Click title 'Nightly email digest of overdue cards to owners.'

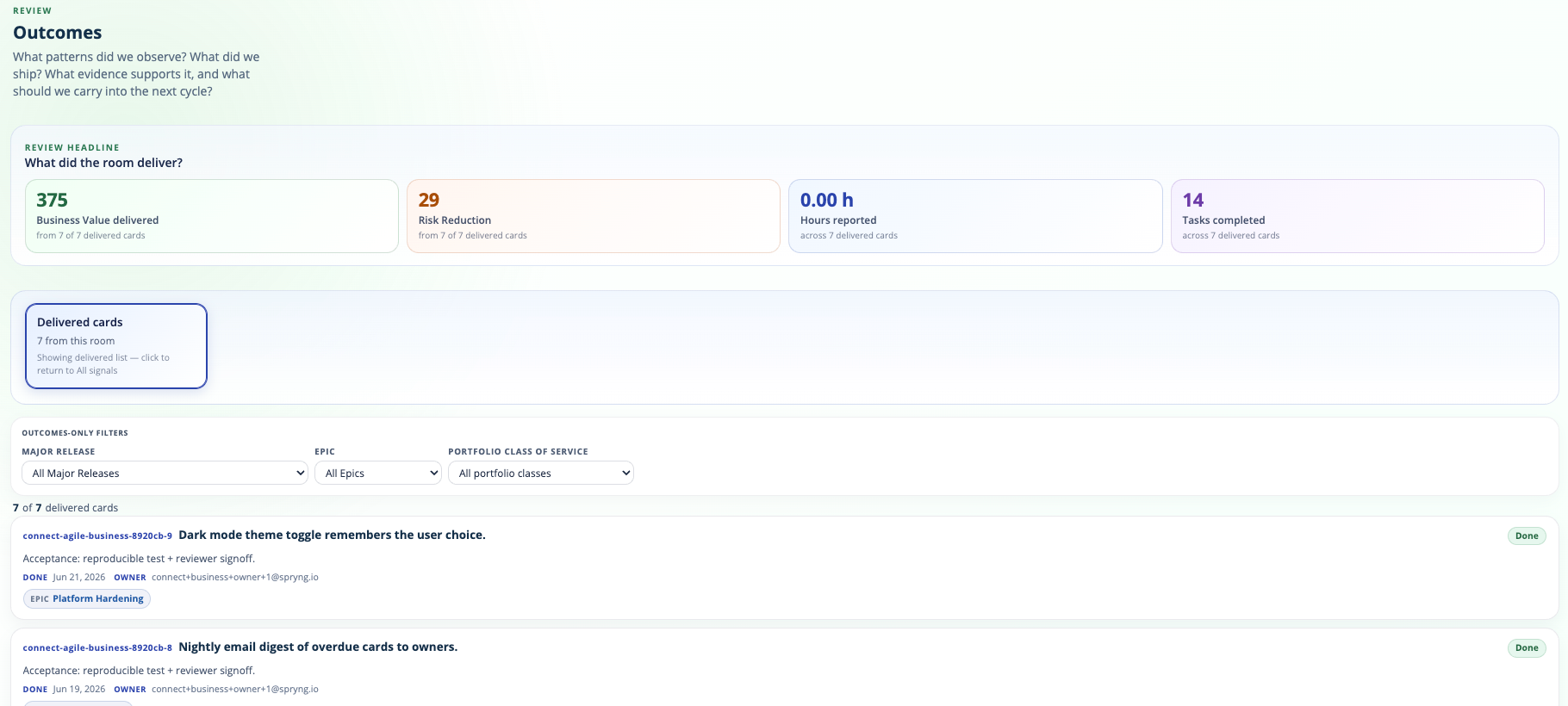pyautogui.click(x=318, y=647)
